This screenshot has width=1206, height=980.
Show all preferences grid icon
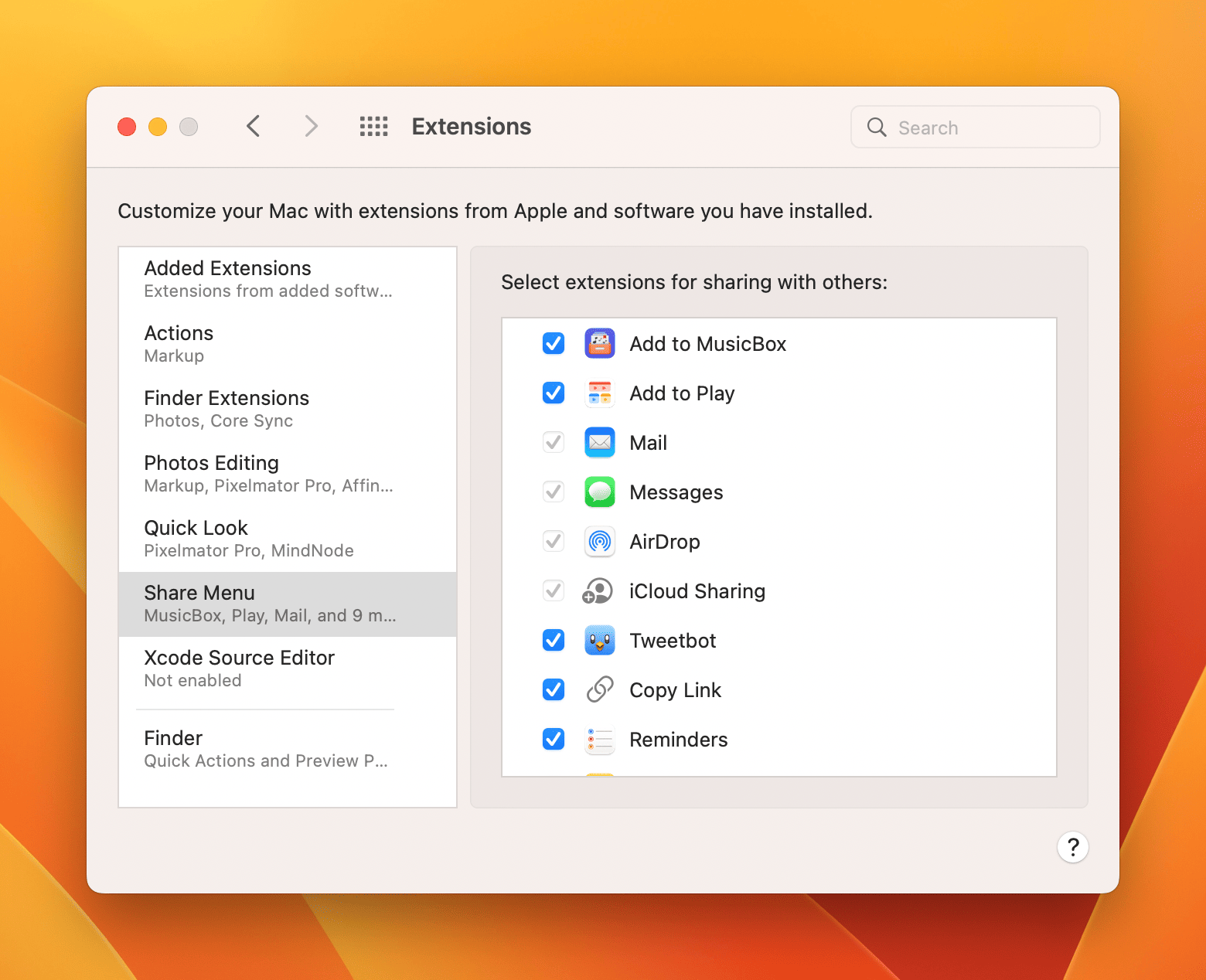coord(374,127)
